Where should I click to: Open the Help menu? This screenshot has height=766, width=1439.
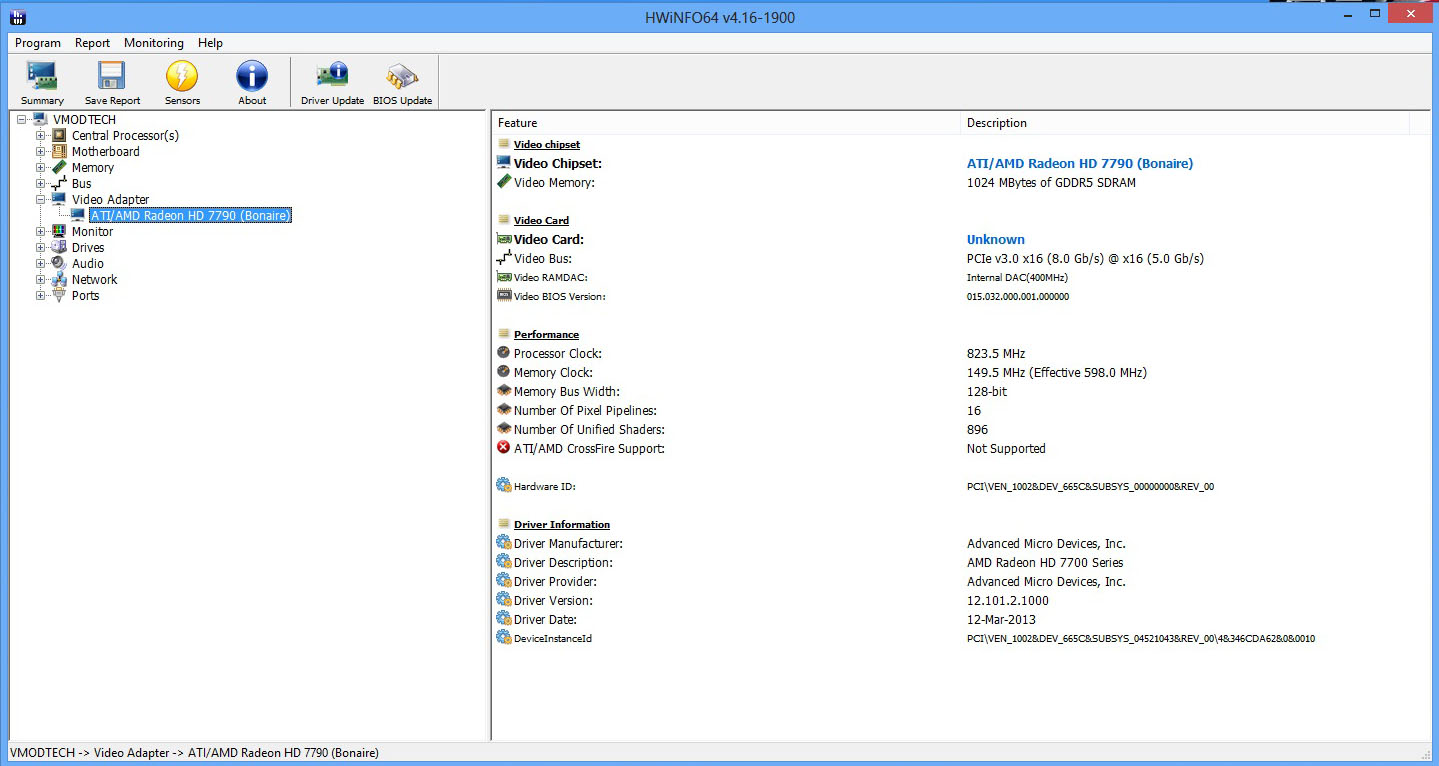[x=210, y=43]
